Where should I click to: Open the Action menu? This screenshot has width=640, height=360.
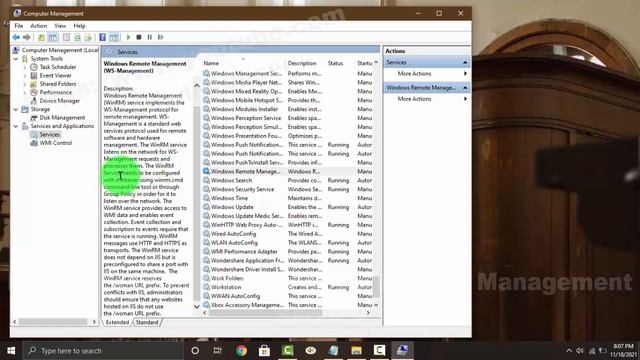coord(39,26)
